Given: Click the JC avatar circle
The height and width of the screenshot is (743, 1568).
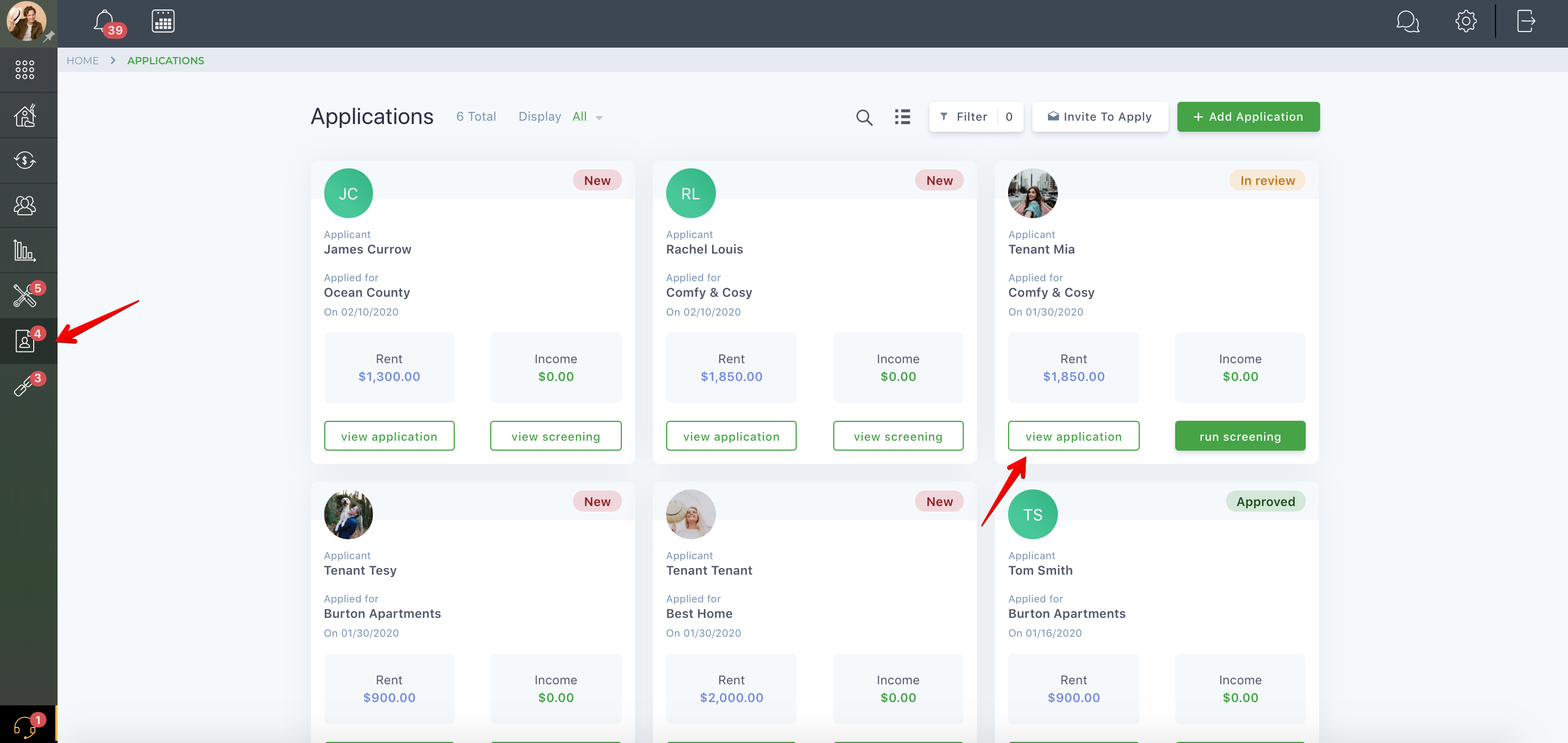Looking at the screenshot, I should pos(348,193).
